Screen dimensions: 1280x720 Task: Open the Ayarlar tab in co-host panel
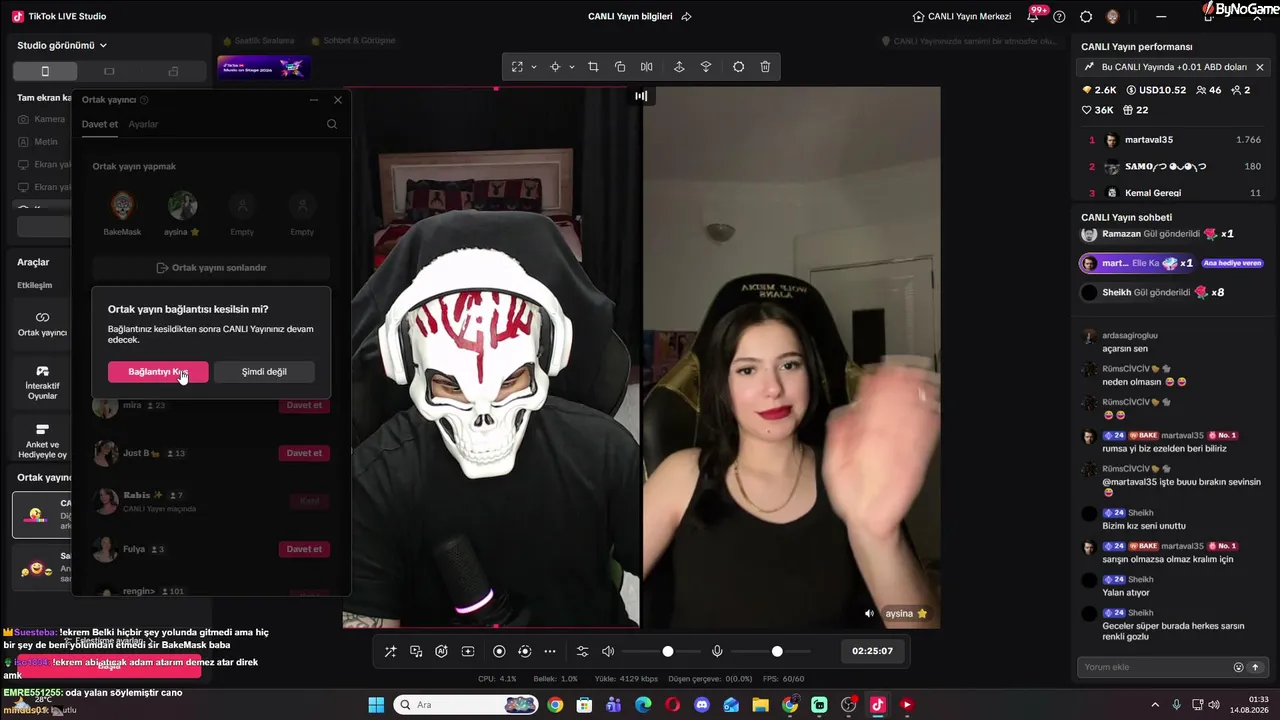[x=143, y=124]
